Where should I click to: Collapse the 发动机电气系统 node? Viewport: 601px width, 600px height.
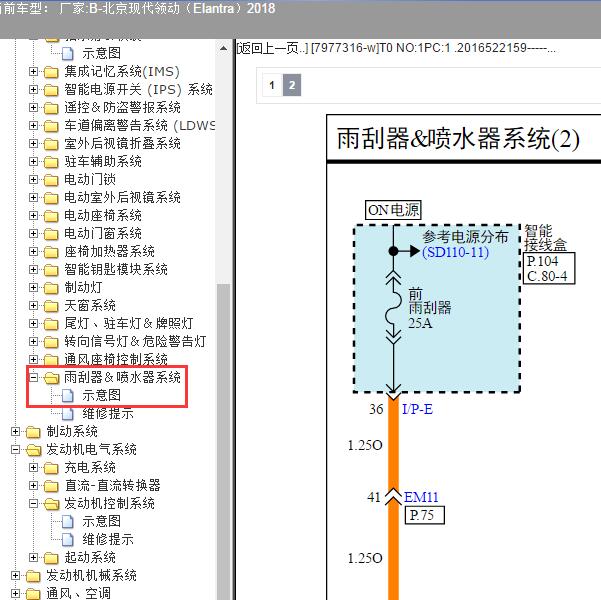[x=15, y=449]
